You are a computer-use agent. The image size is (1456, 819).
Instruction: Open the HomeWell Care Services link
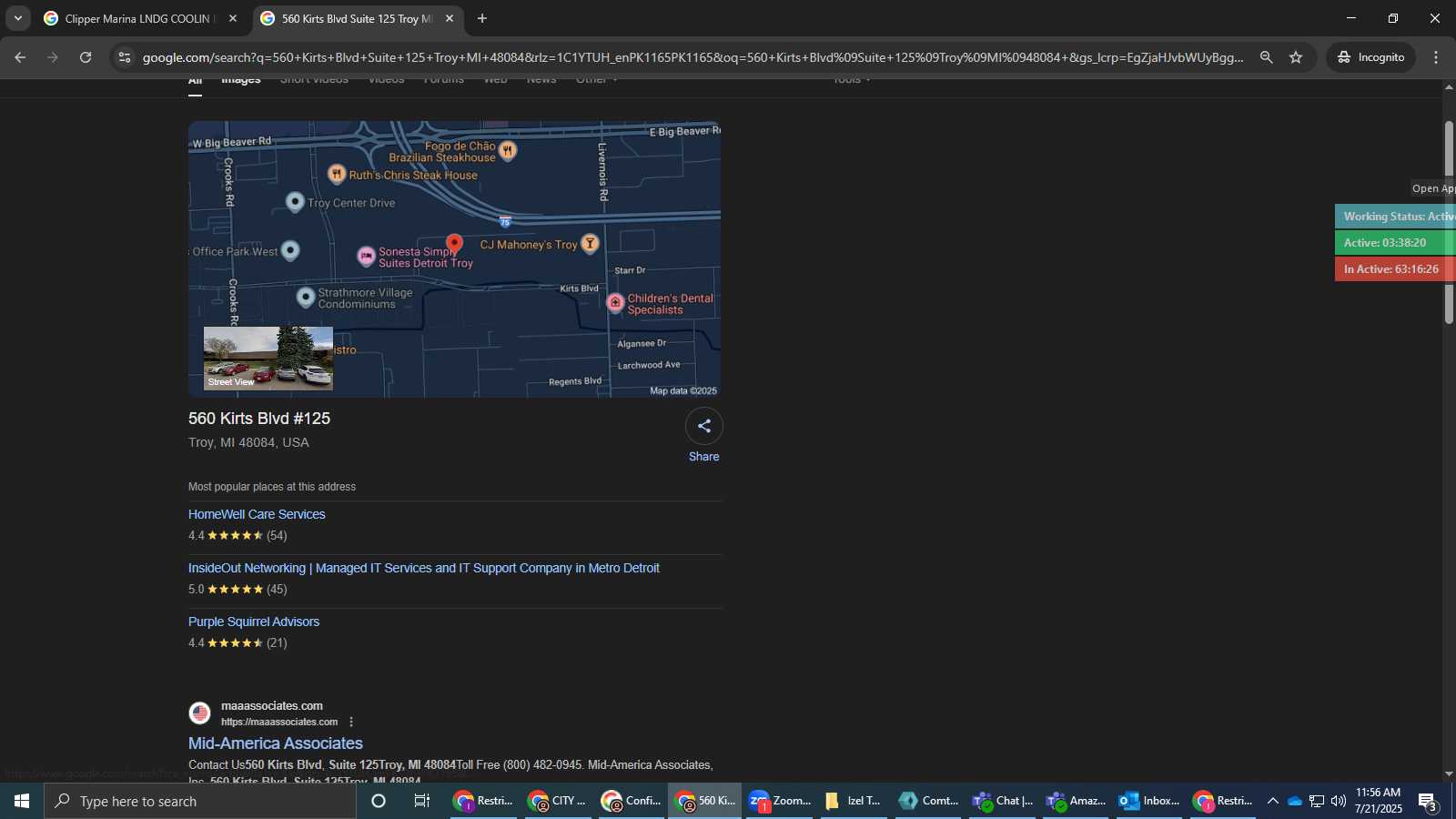pyautogui.click(x=257, y=514)
